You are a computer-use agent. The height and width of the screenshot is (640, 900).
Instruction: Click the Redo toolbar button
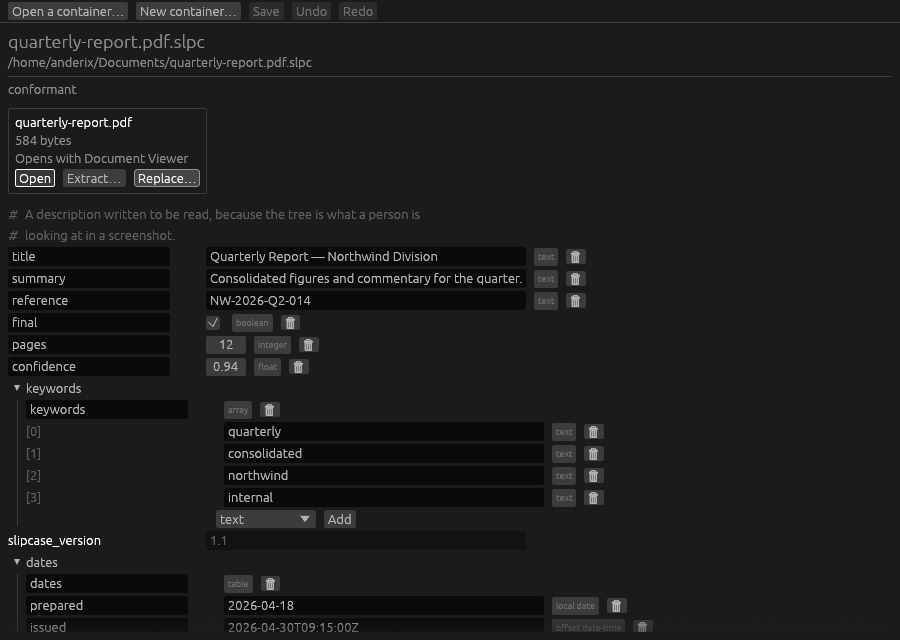coord(358,11)
